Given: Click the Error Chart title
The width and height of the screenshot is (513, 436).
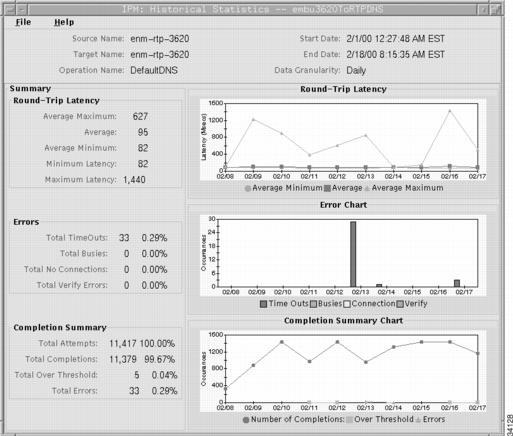Looking at the screenshot, I should pyautogui.click(x=343, y=205).
